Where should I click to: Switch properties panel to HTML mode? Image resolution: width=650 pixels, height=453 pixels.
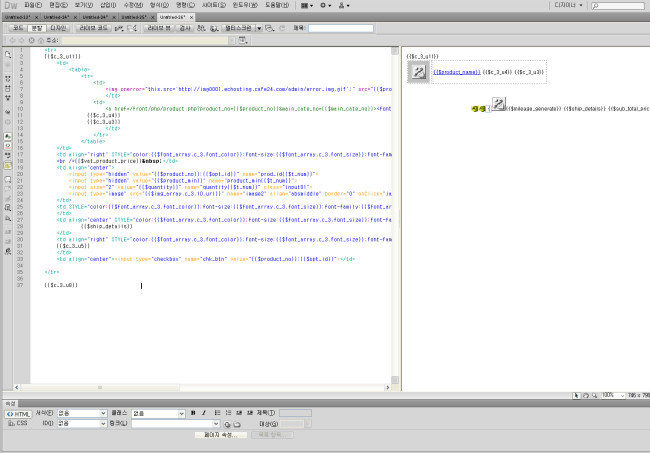coord(20,412)
